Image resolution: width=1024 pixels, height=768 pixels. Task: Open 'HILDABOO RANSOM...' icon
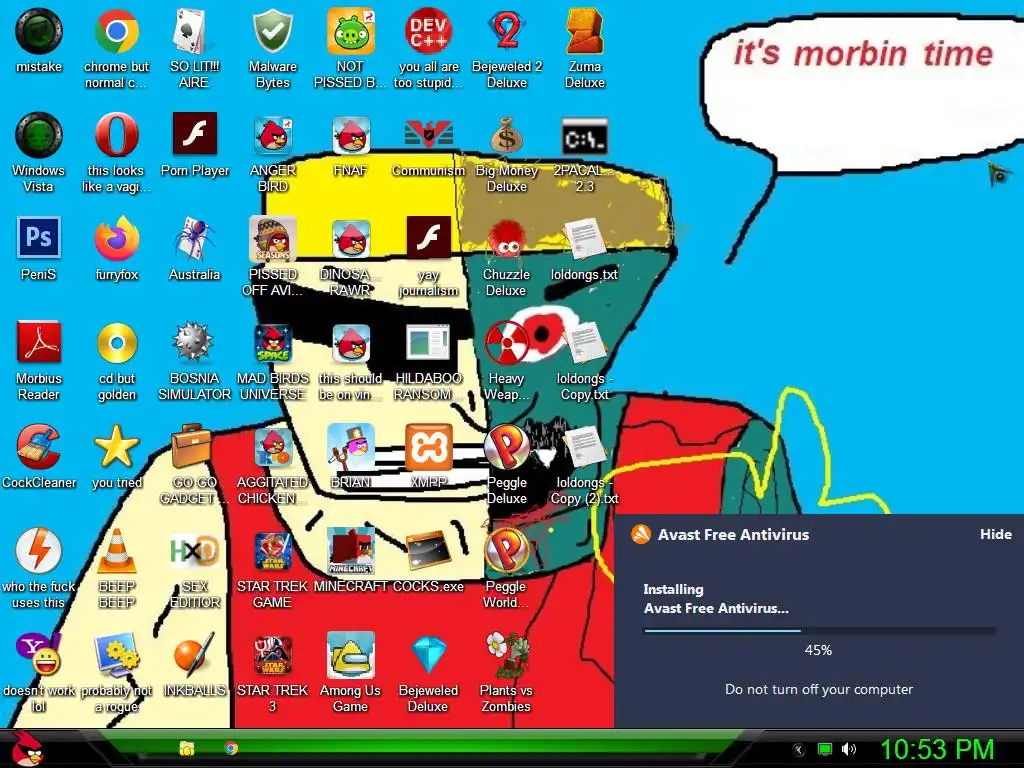pos(428,343)
